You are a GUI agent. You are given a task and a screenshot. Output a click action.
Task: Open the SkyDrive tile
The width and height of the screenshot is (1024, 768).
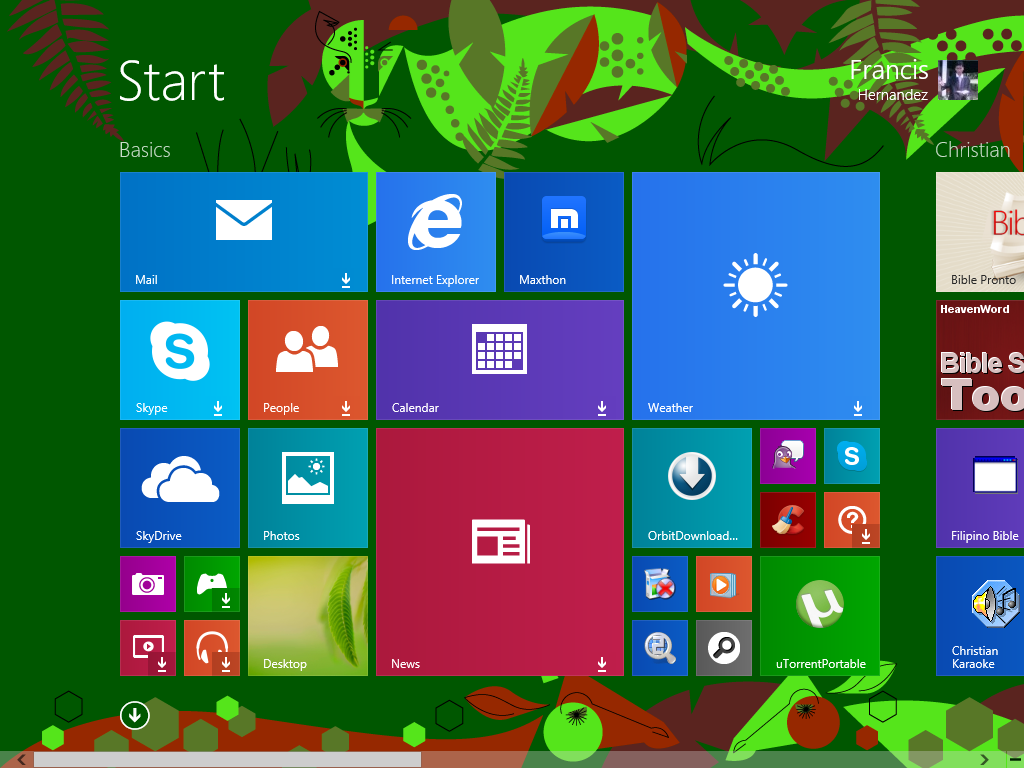click(180, 488)
